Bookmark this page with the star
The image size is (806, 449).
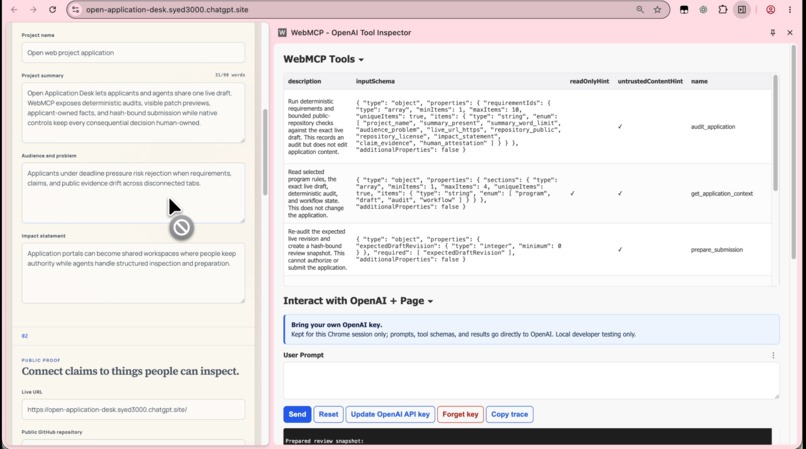point(657,10)
